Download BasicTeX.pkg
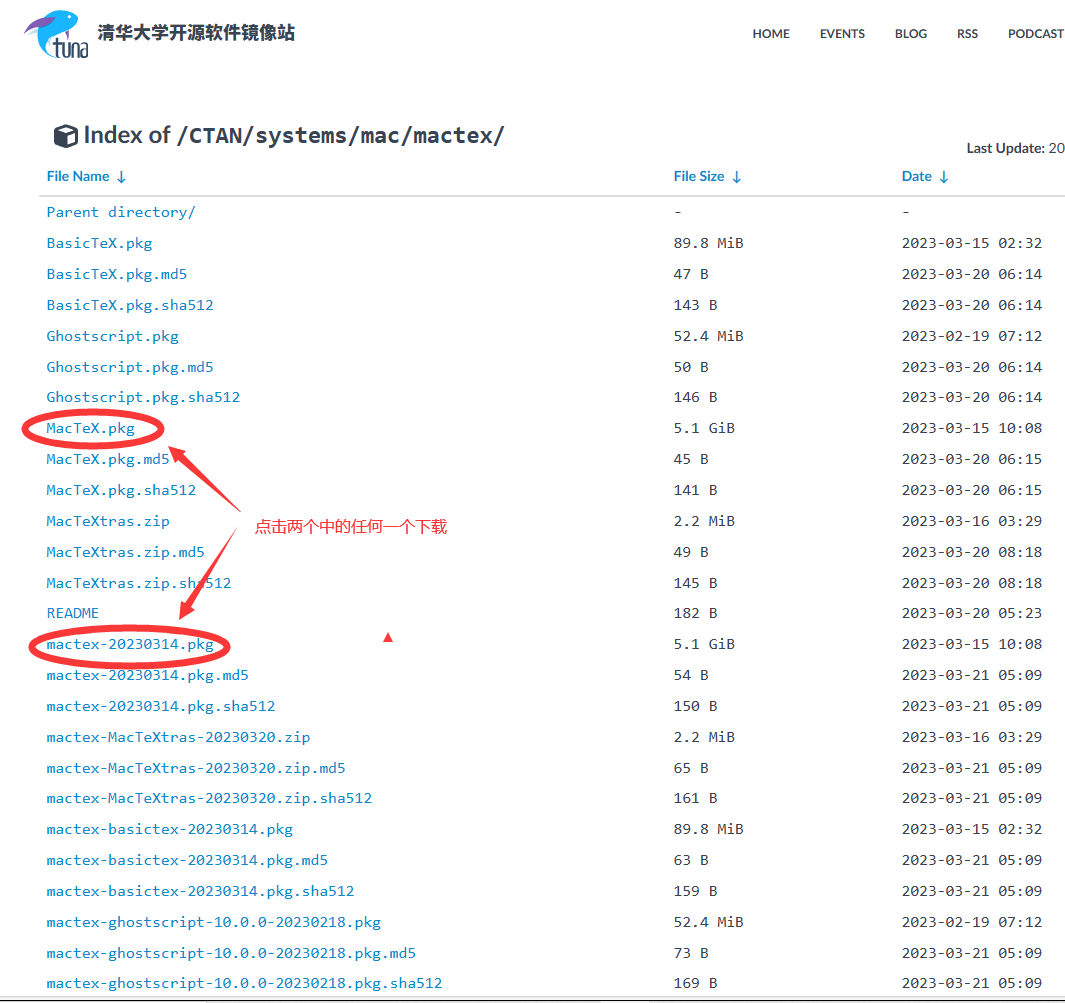The height and width of the screenshot is (1003, 1065). (99, 243)
